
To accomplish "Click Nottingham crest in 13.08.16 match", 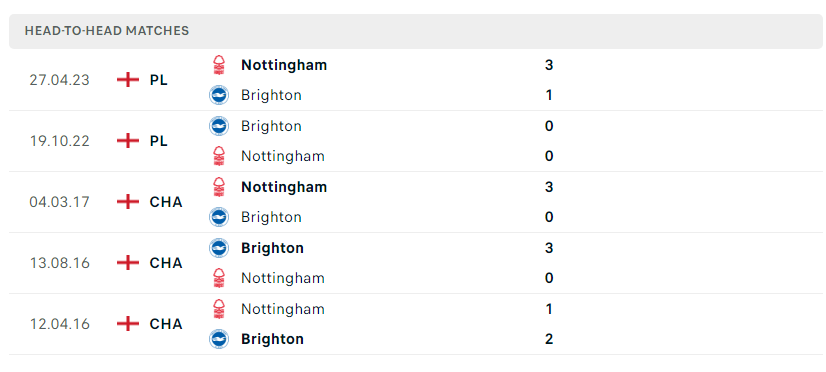I will (219, 278).
